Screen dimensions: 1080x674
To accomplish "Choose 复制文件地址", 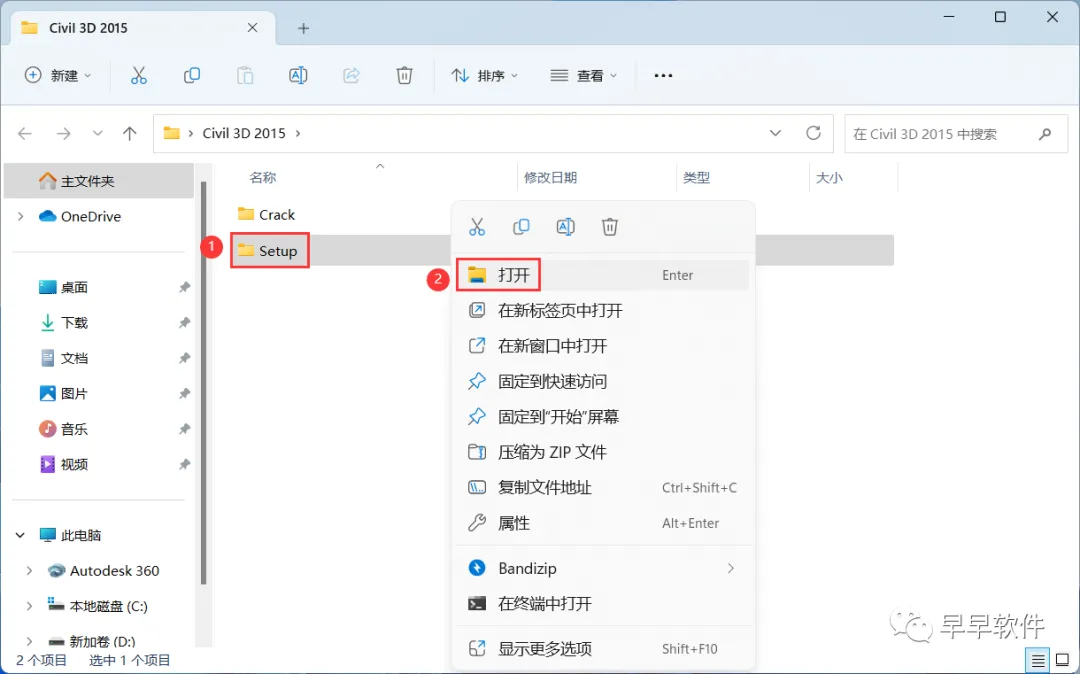I will tap(603, 487).
